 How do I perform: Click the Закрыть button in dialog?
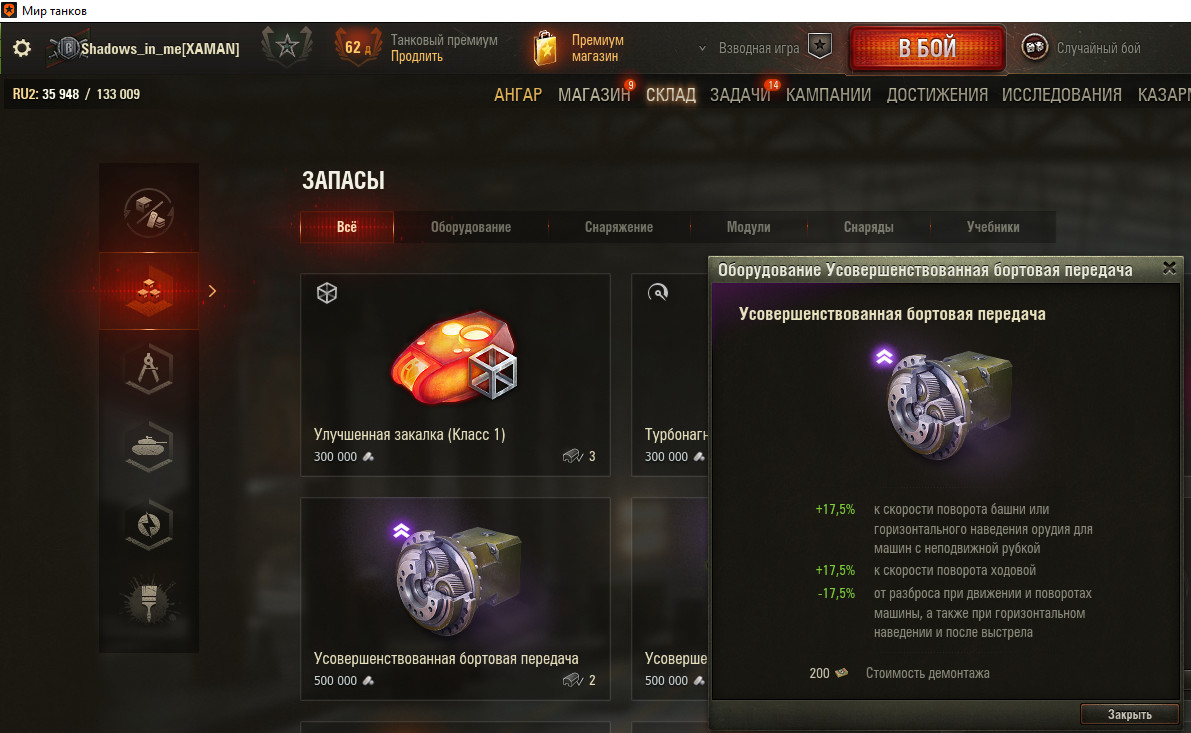click(1129, 714)
